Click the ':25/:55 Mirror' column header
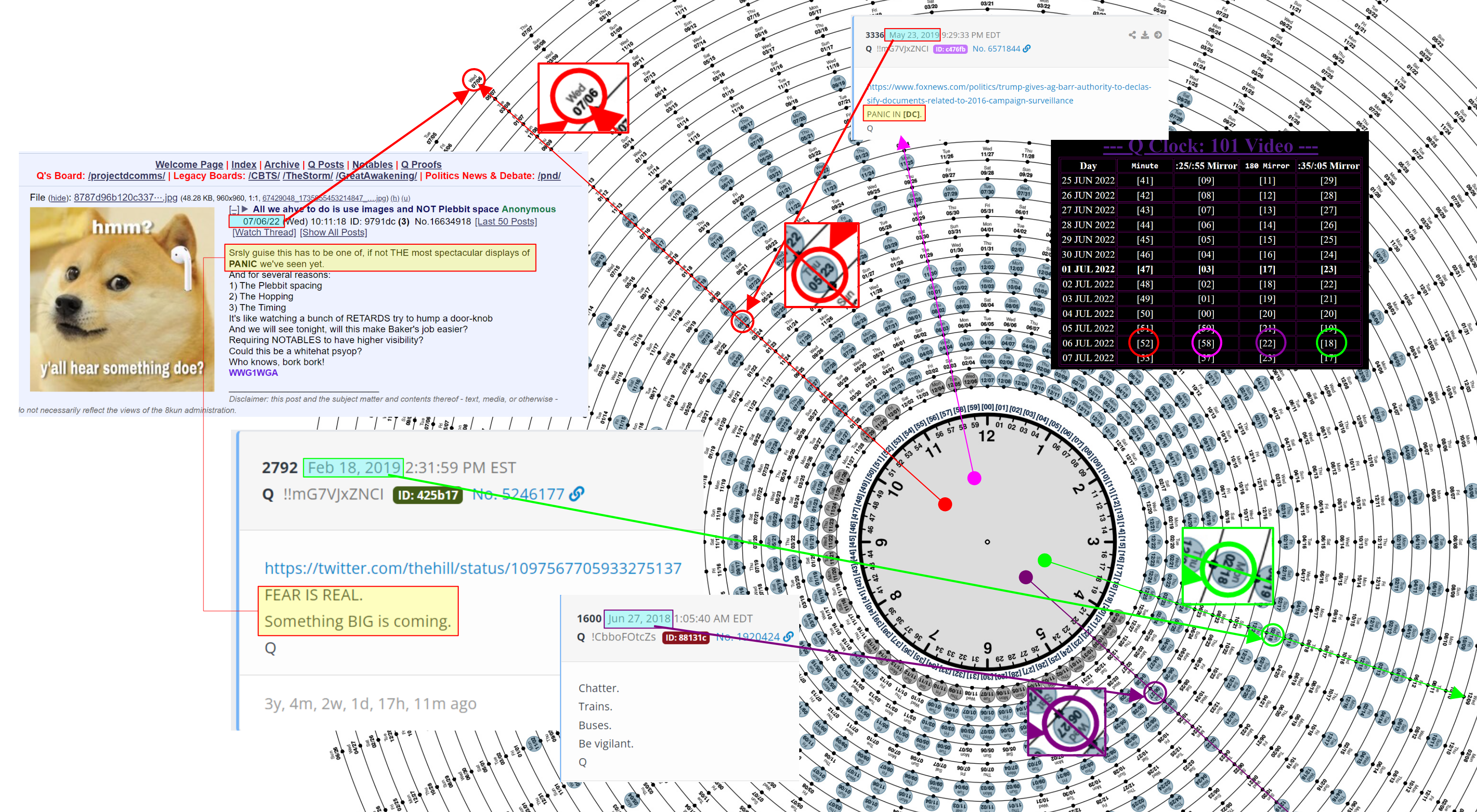Screen dimensions: 1477x812 tap(1206, 166)
